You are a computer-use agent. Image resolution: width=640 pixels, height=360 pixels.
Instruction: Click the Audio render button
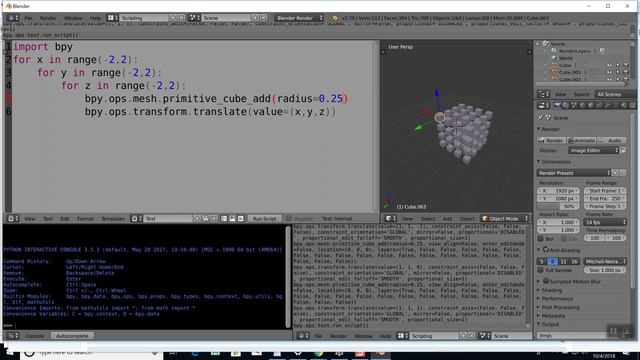612,140
